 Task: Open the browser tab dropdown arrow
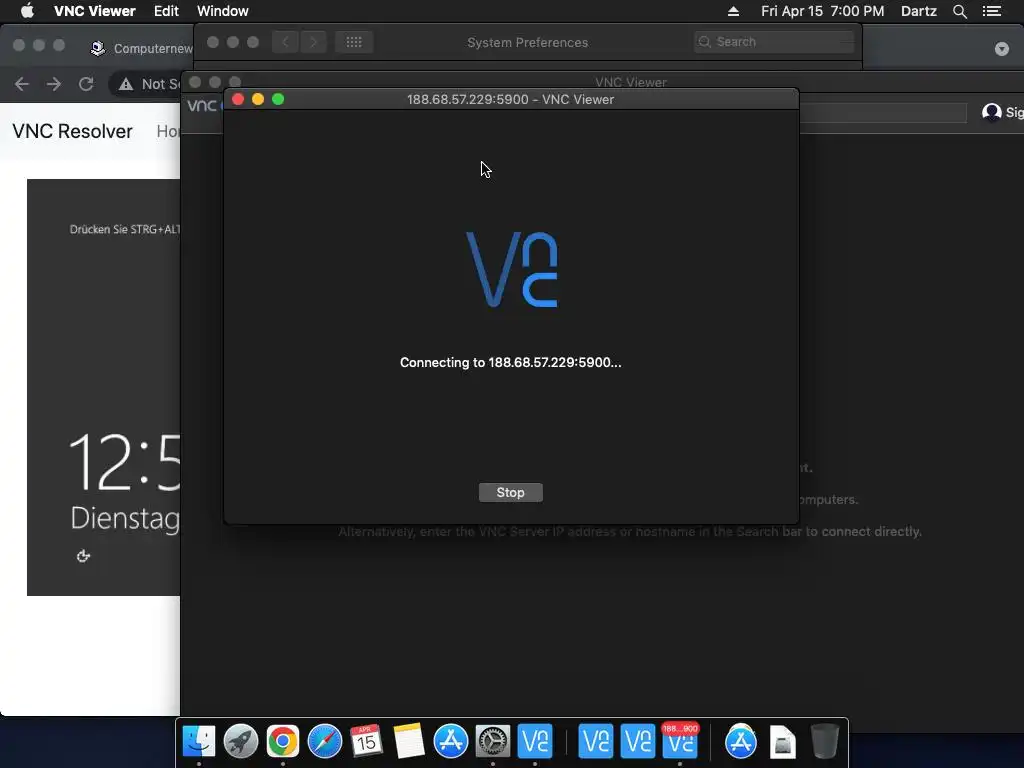tap(1001, 49)
